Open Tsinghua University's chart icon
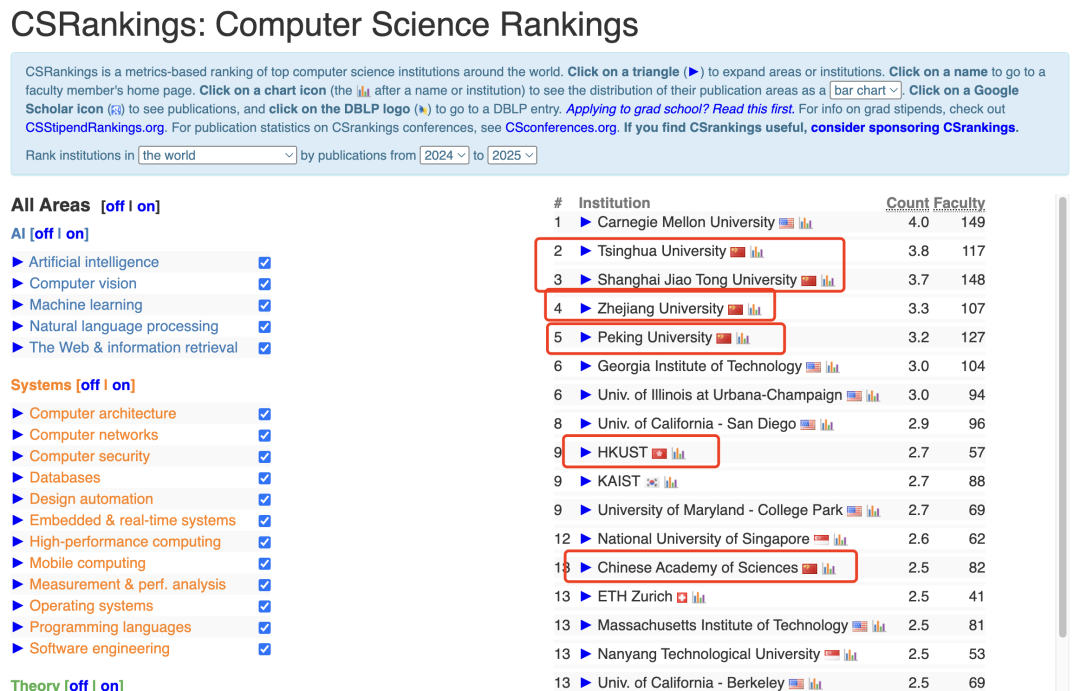Screen dimensions: 1080x691 [x=757, y=252]
